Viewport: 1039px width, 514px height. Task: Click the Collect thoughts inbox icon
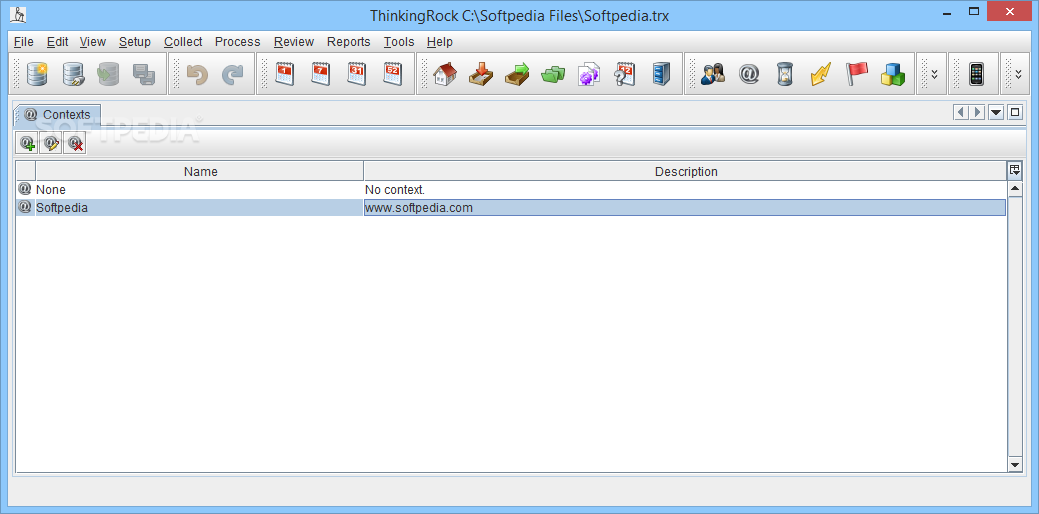[481, 74]
